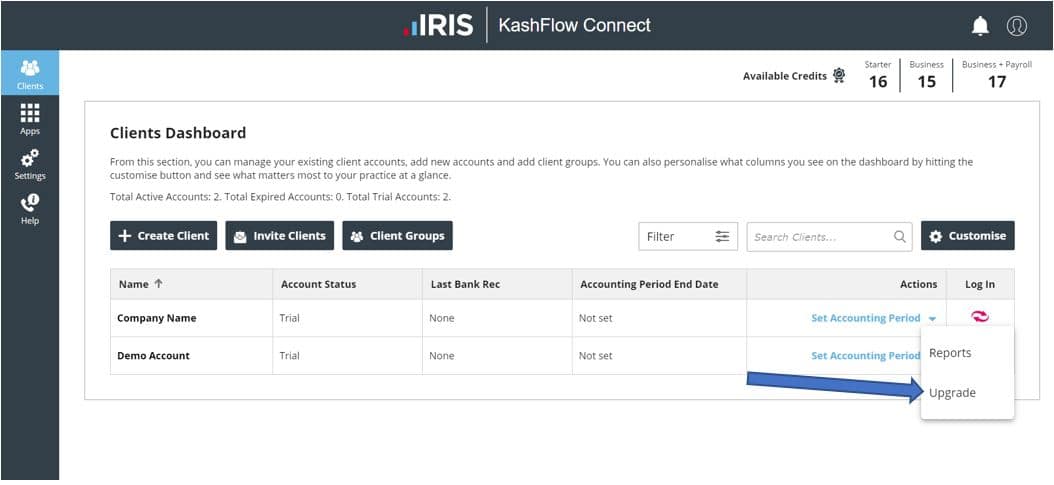Click the notifications bell icon

click(x=980, y=26)
